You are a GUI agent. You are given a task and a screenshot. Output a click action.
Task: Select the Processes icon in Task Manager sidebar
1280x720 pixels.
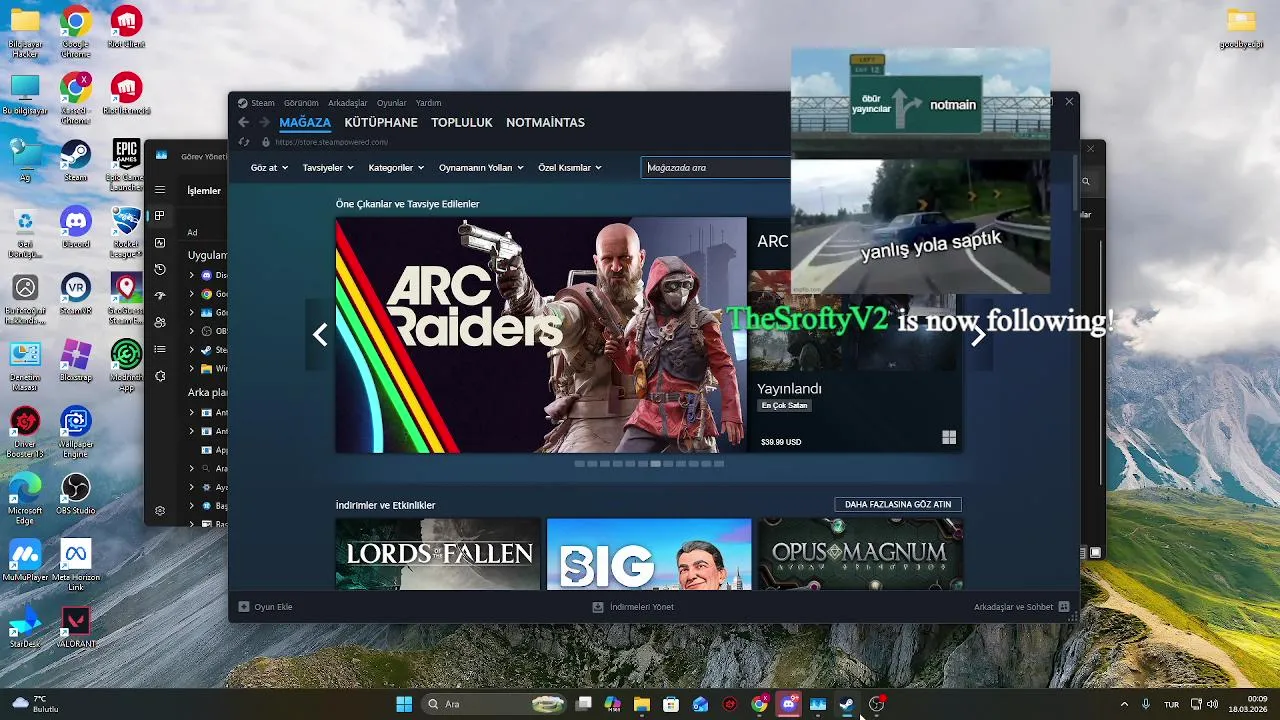pyautogui.click(x=160, y=215)
